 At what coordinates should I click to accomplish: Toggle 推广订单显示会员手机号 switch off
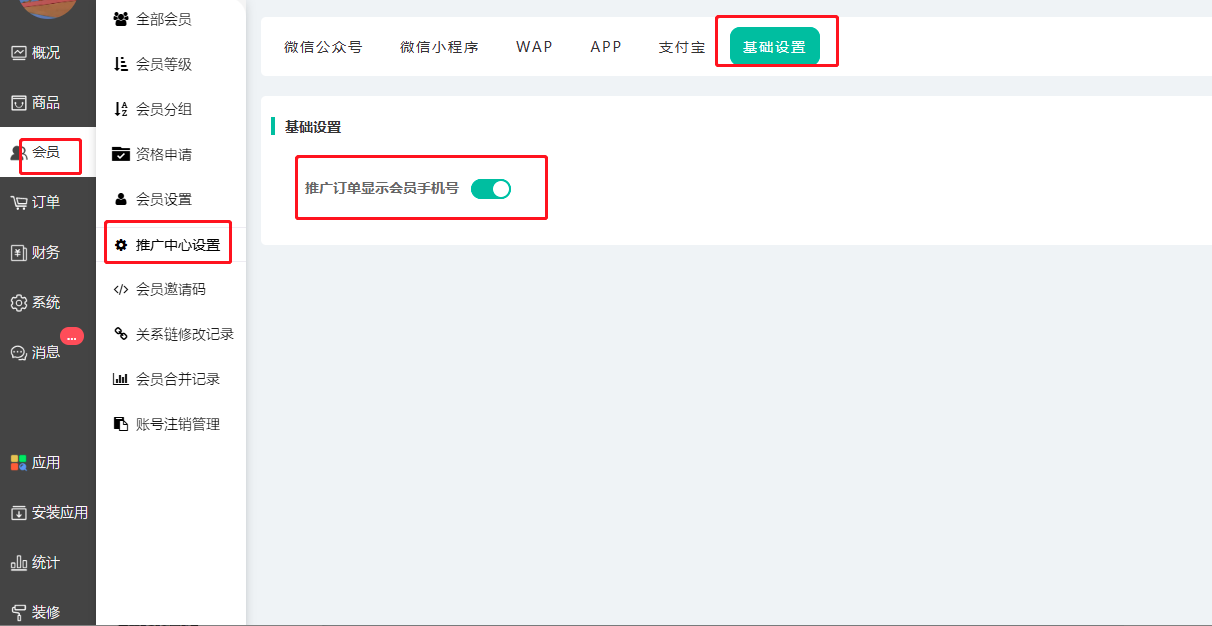tap(491, 188)
